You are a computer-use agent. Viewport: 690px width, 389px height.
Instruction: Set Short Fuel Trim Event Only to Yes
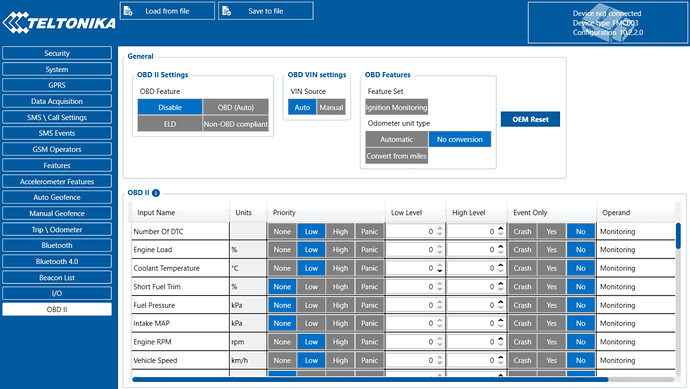551,286
